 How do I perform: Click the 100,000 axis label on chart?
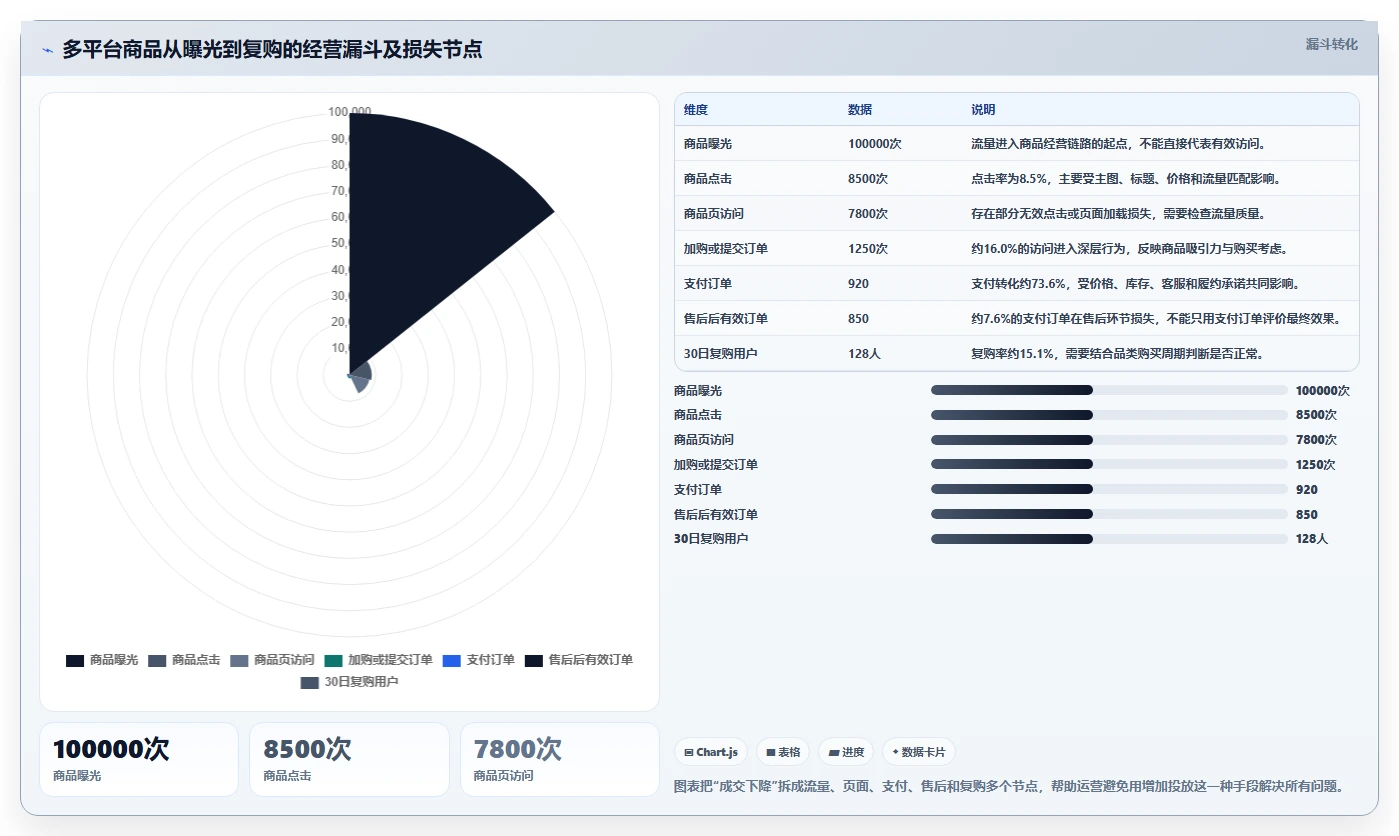349,112
